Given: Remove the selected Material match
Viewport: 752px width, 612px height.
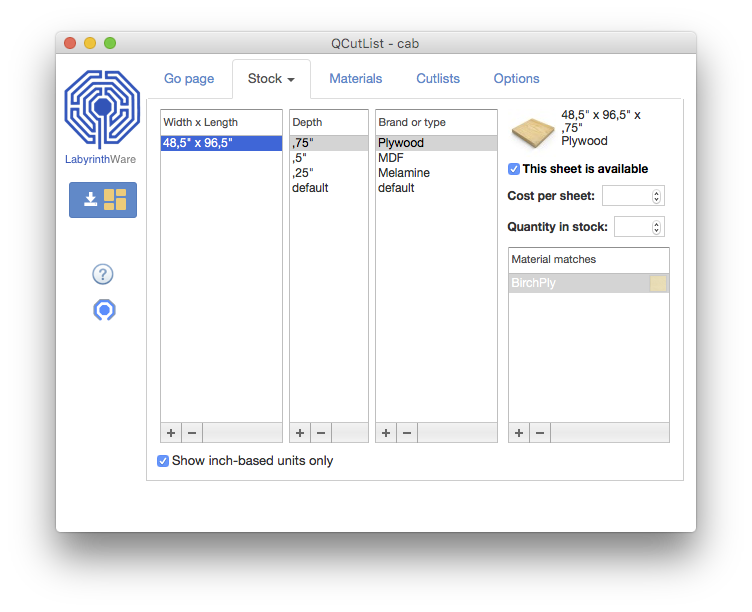Looking at the screenshot, I should [540, 433].
